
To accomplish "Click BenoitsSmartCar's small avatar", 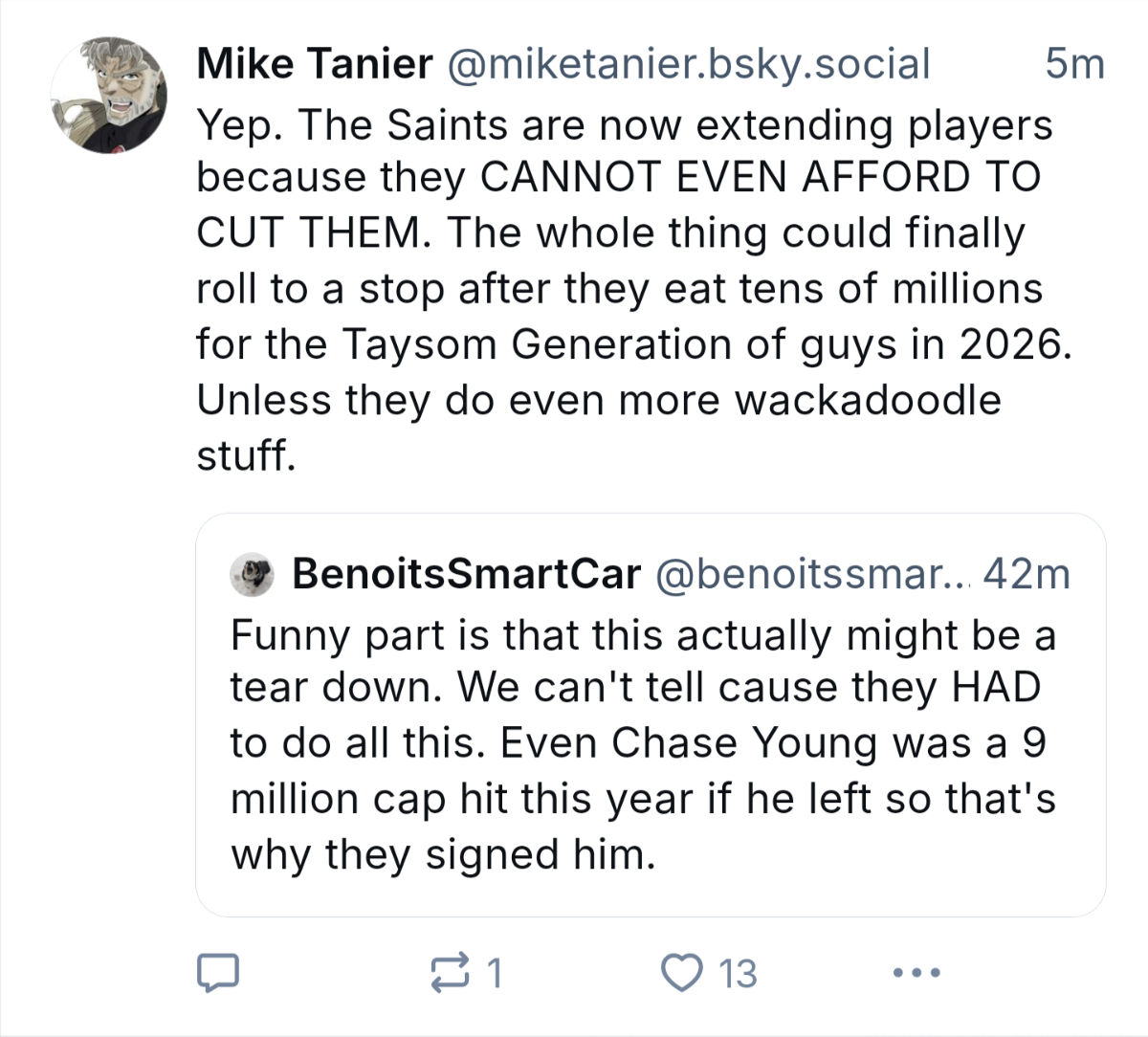I will coord(253,573).
